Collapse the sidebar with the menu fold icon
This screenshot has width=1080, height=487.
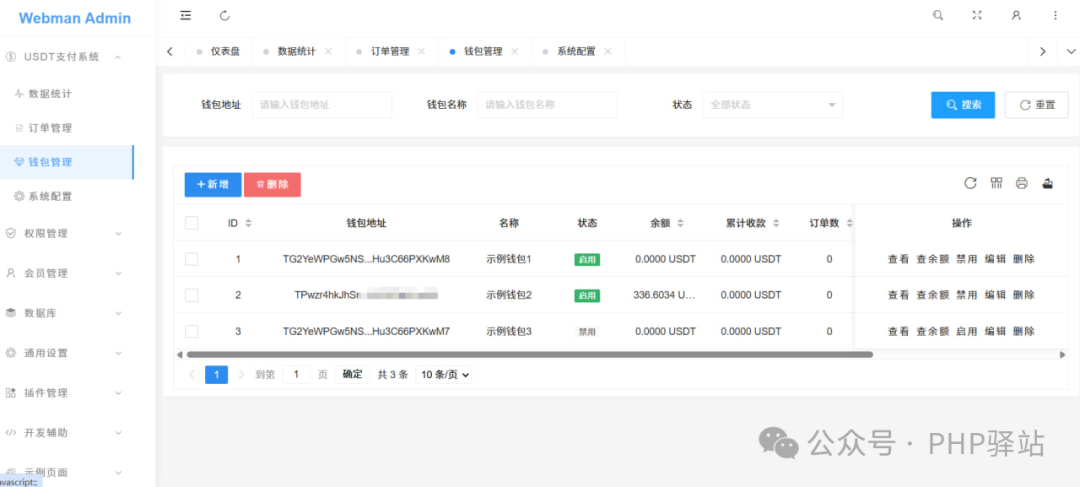pos(185,15)
